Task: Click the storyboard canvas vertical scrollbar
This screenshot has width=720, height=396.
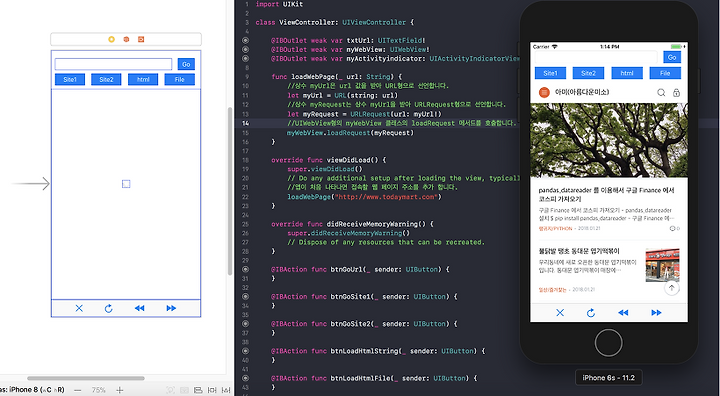Action: (230, 191)
